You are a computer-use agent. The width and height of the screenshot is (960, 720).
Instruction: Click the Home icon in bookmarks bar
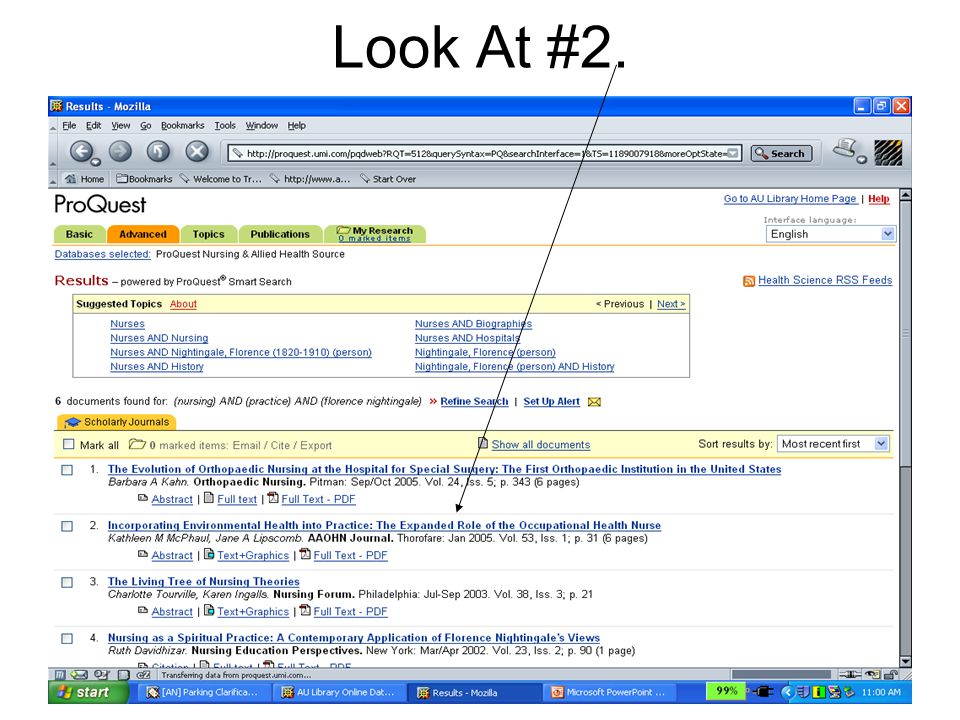71,179
